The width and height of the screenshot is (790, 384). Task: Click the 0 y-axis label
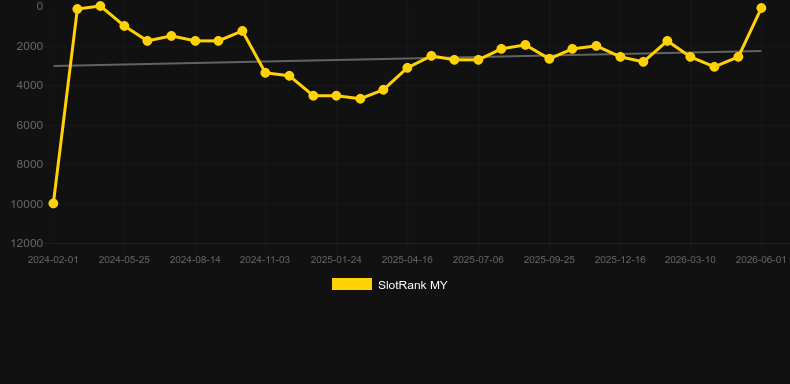pos(40,6)
